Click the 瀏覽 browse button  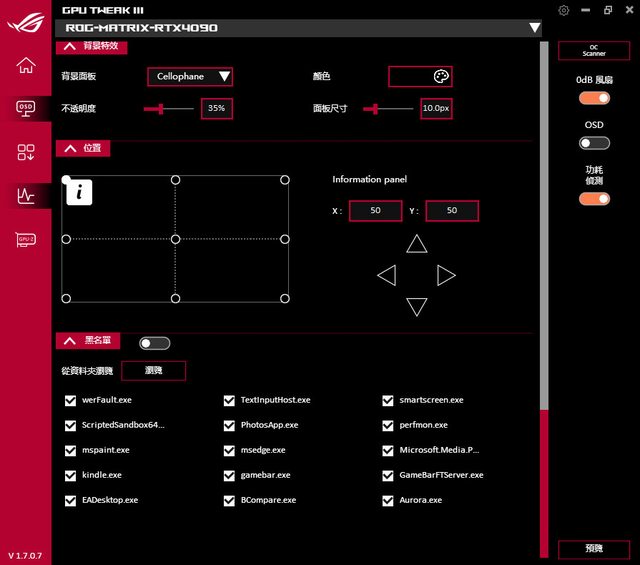pyautogui.click(x=153, y=371)
